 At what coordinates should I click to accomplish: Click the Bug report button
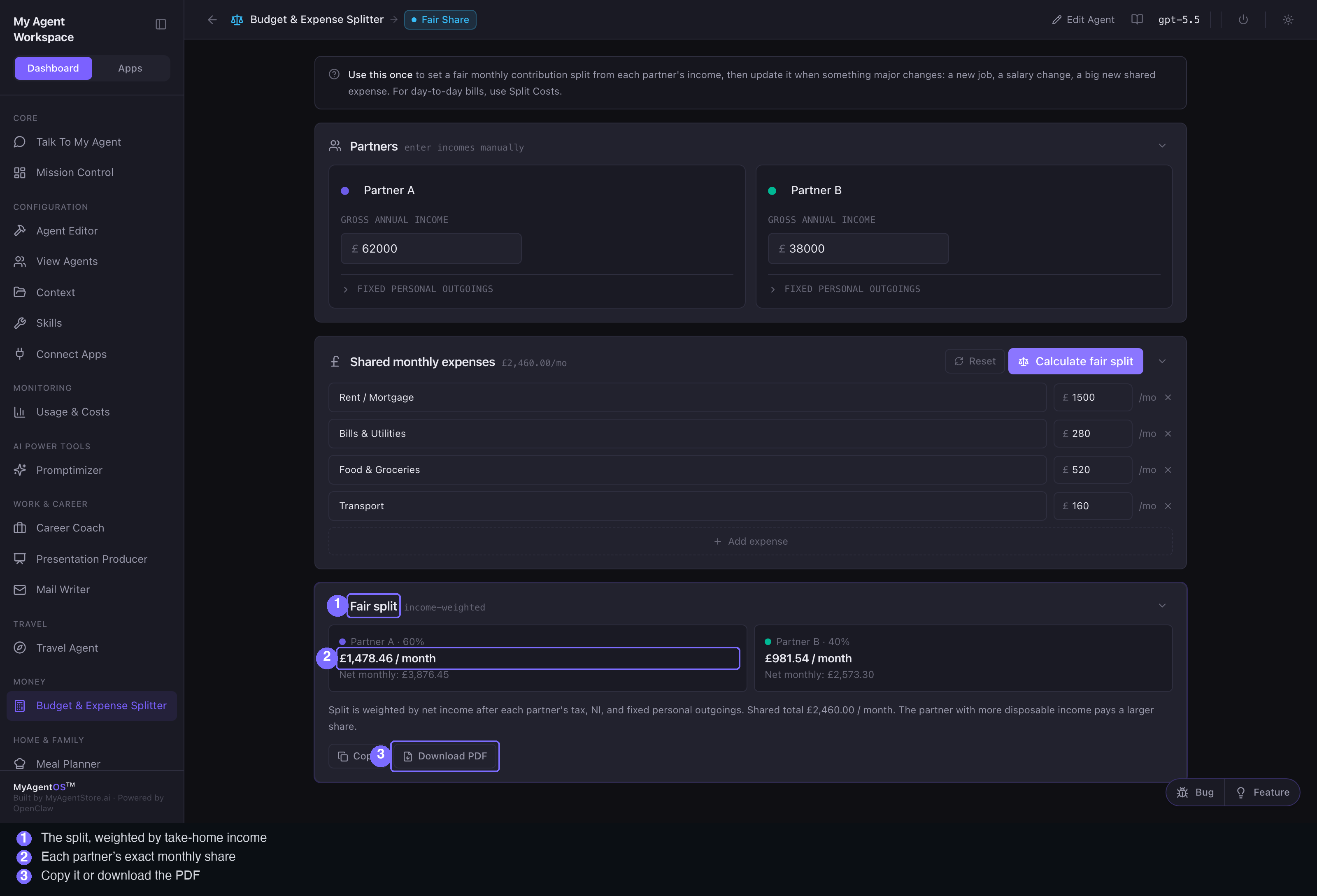tap(1195, 792)
